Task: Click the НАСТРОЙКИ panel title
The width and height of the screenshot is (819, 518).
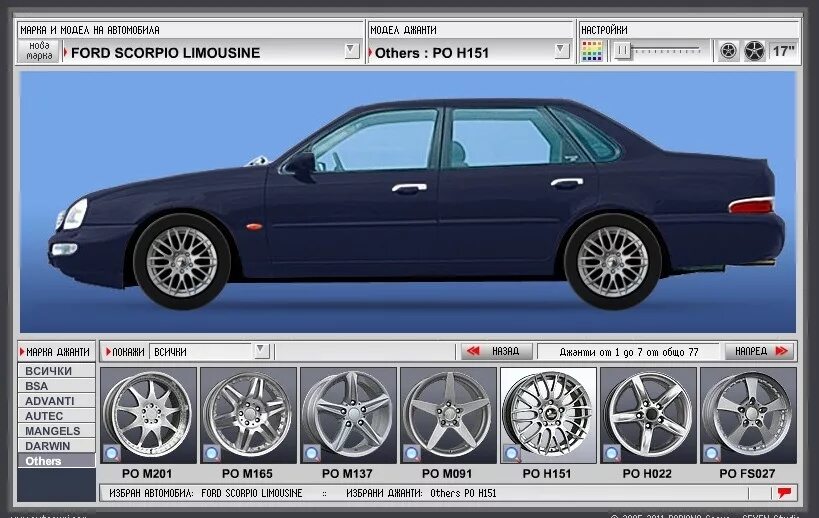Action: tap(604, 30)
